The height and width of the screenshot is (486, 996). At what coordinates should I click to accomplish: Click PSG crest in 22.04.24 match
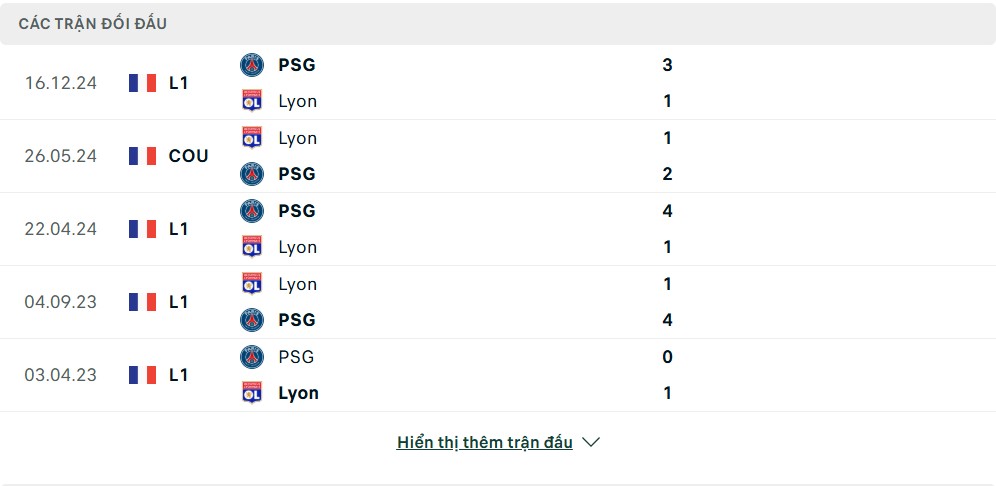(x=252, y=211)
